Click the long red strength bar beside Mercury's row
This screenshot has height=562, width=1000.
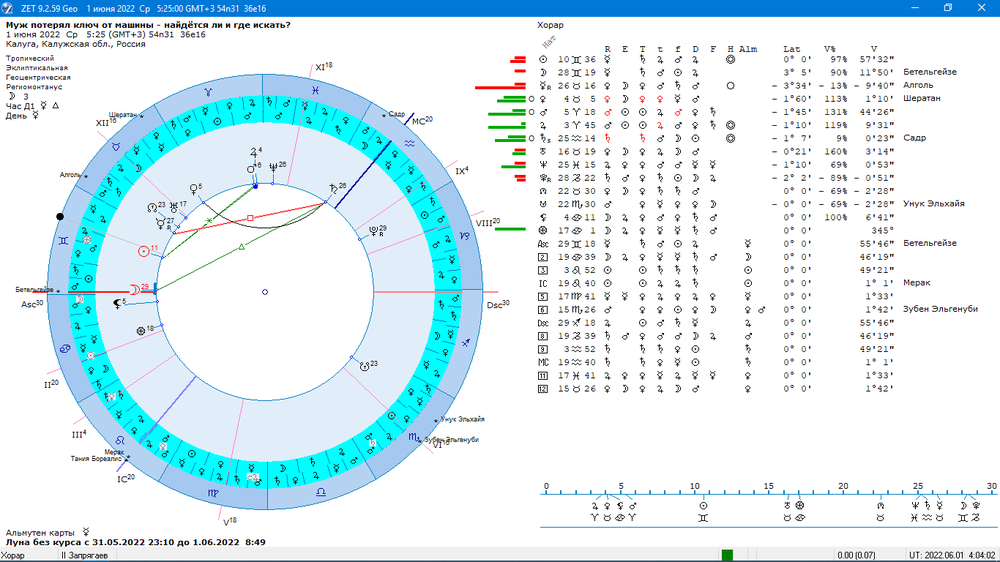tap(500, 86)
